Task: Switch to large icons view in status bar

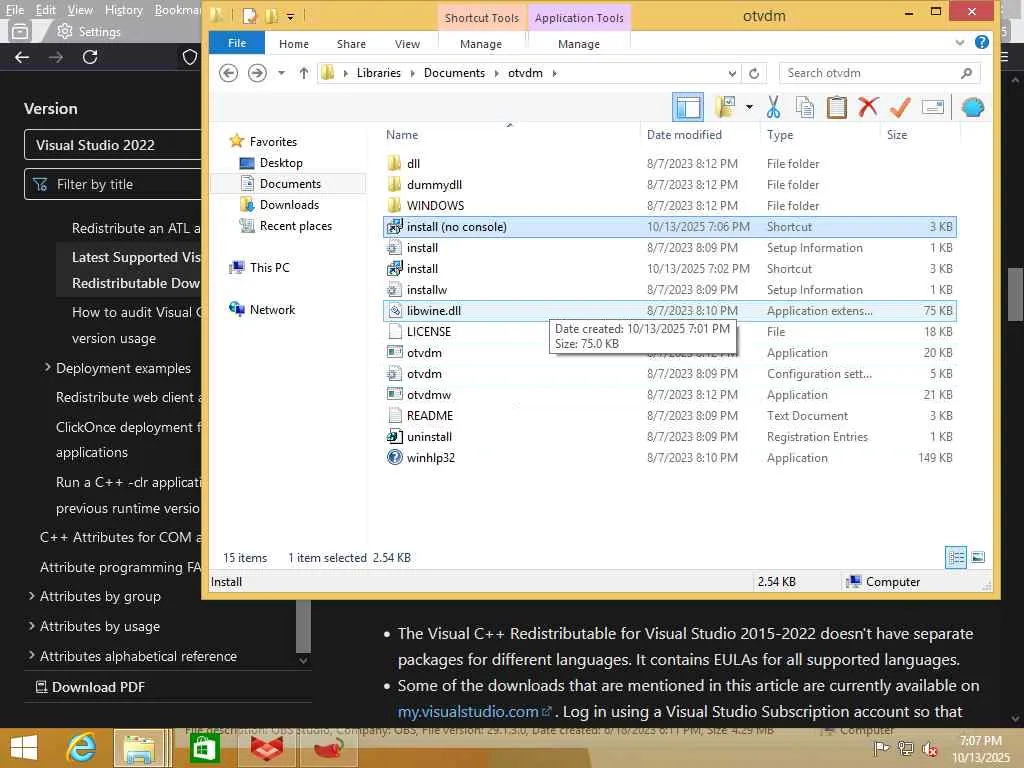Action: point(978,557)
